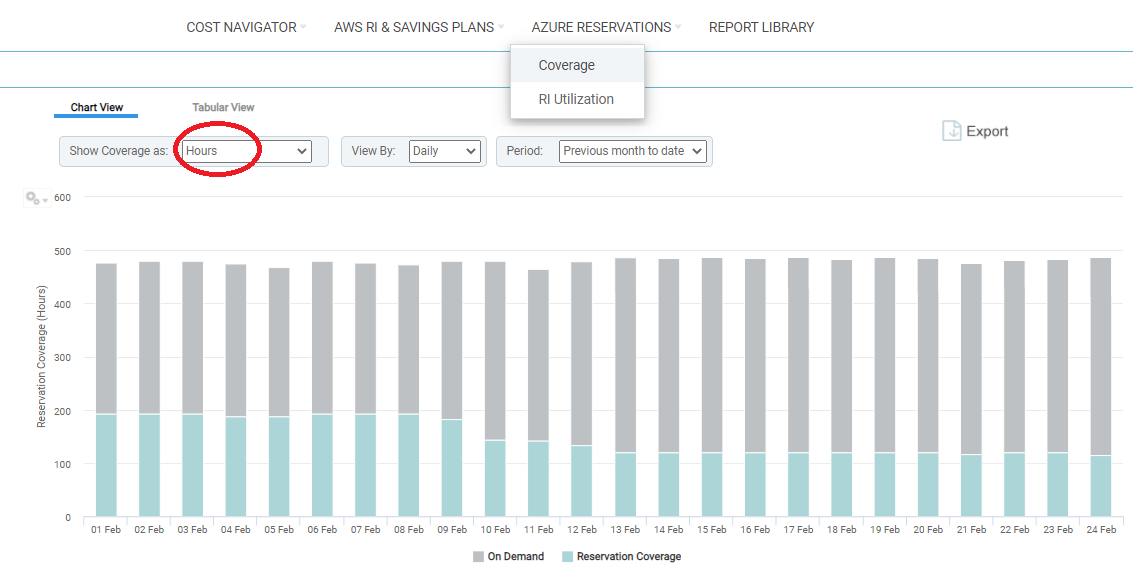Expand the Azure Reservations menu
This screenshot has height=573, width=1135.
click(601, 27)
